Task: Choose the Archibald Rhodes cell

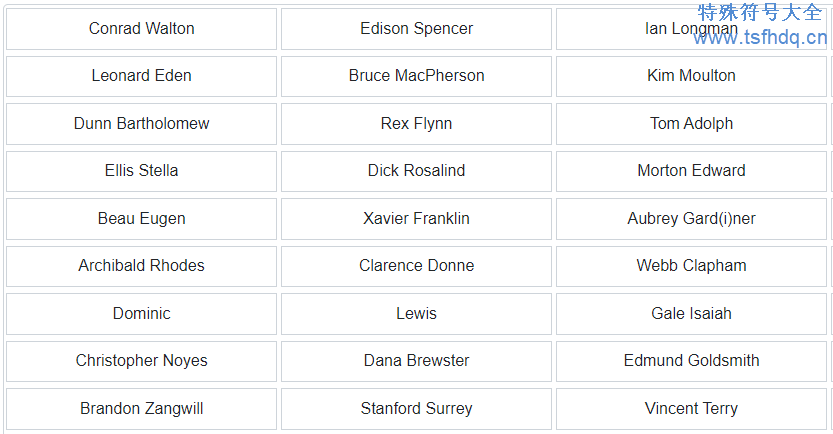Action: point(141,266)
